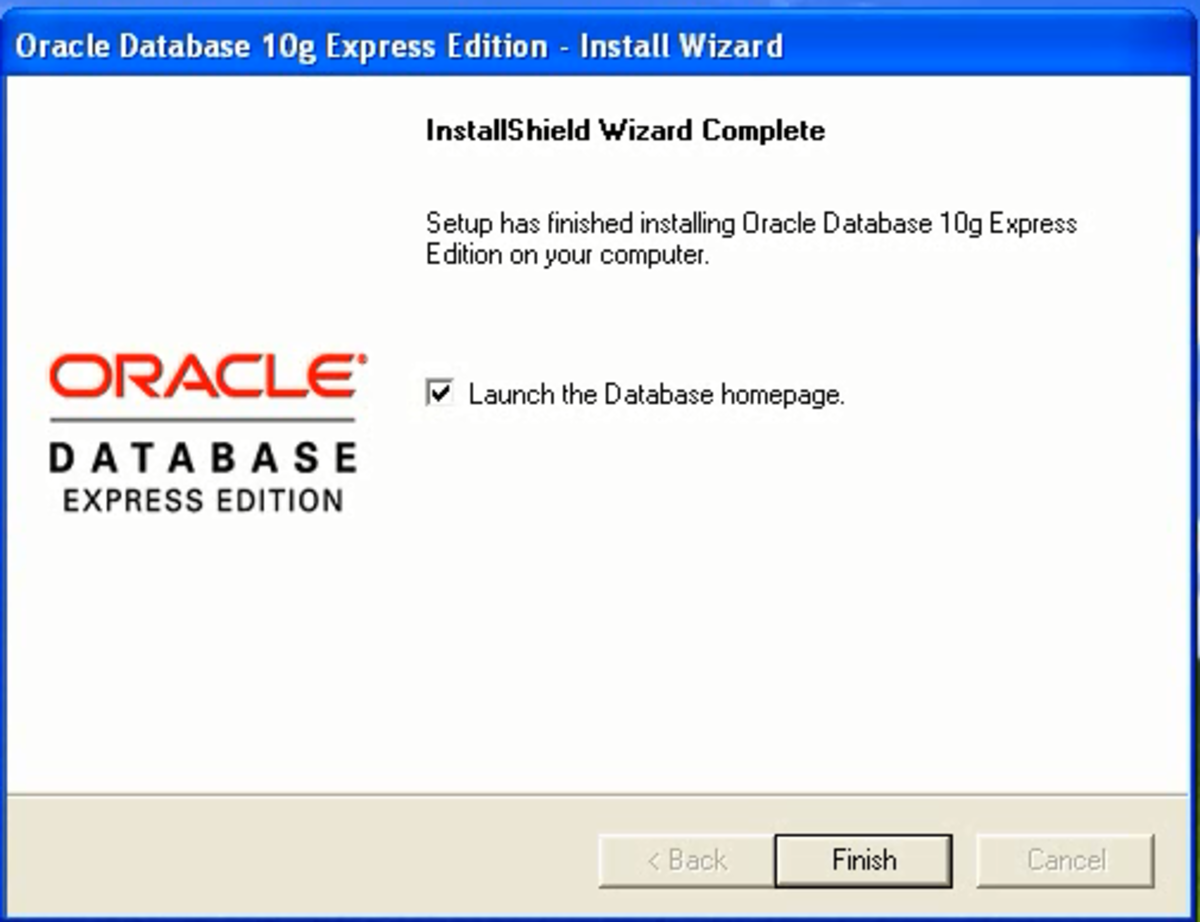Click the separator line above the button row
1200x922 pixels.
(x=600, y=796)
